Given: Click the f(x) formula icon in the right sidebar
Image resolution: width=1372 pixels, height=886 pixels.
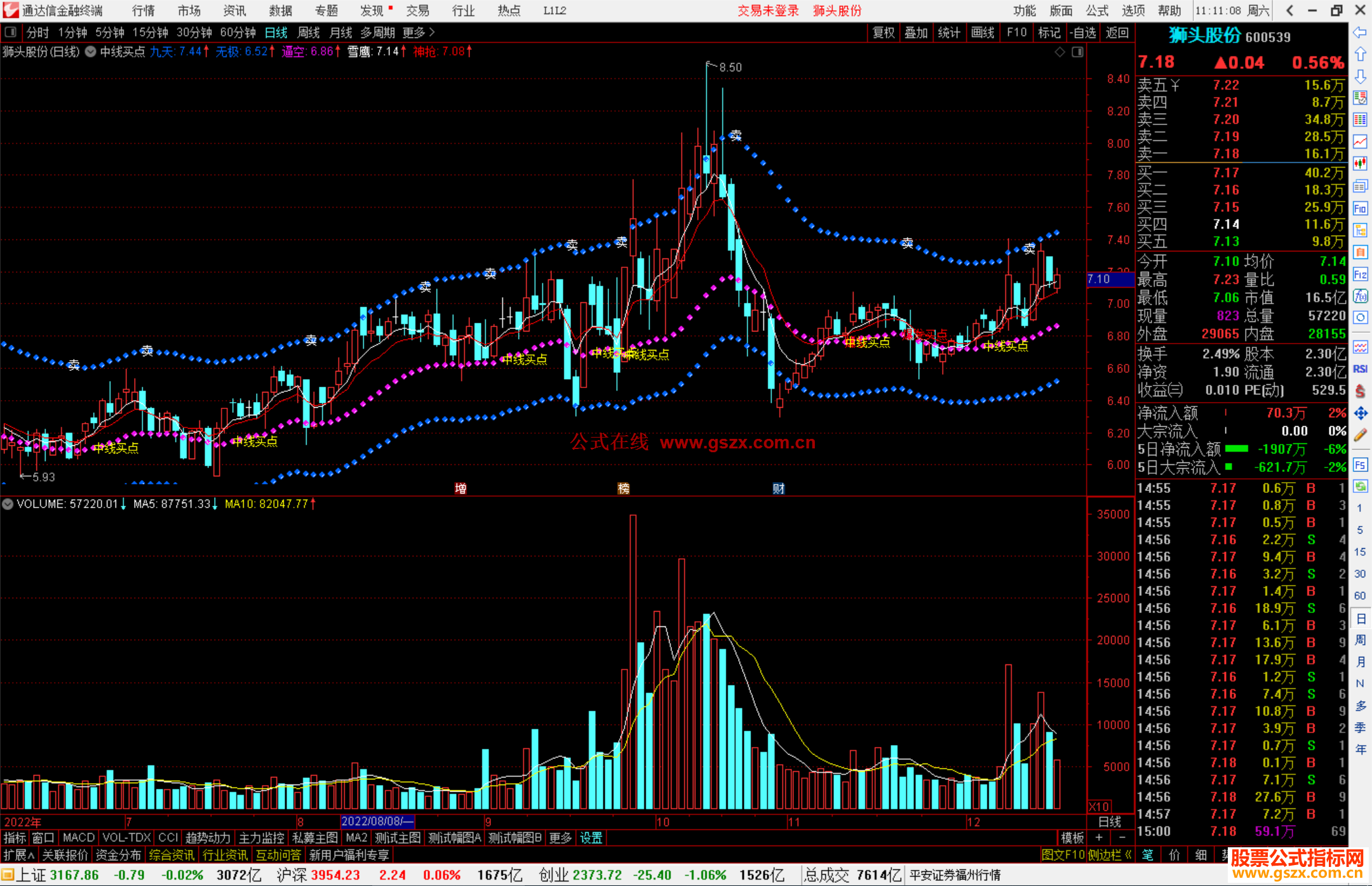Looking at the screenshot, I should 1360,296.
